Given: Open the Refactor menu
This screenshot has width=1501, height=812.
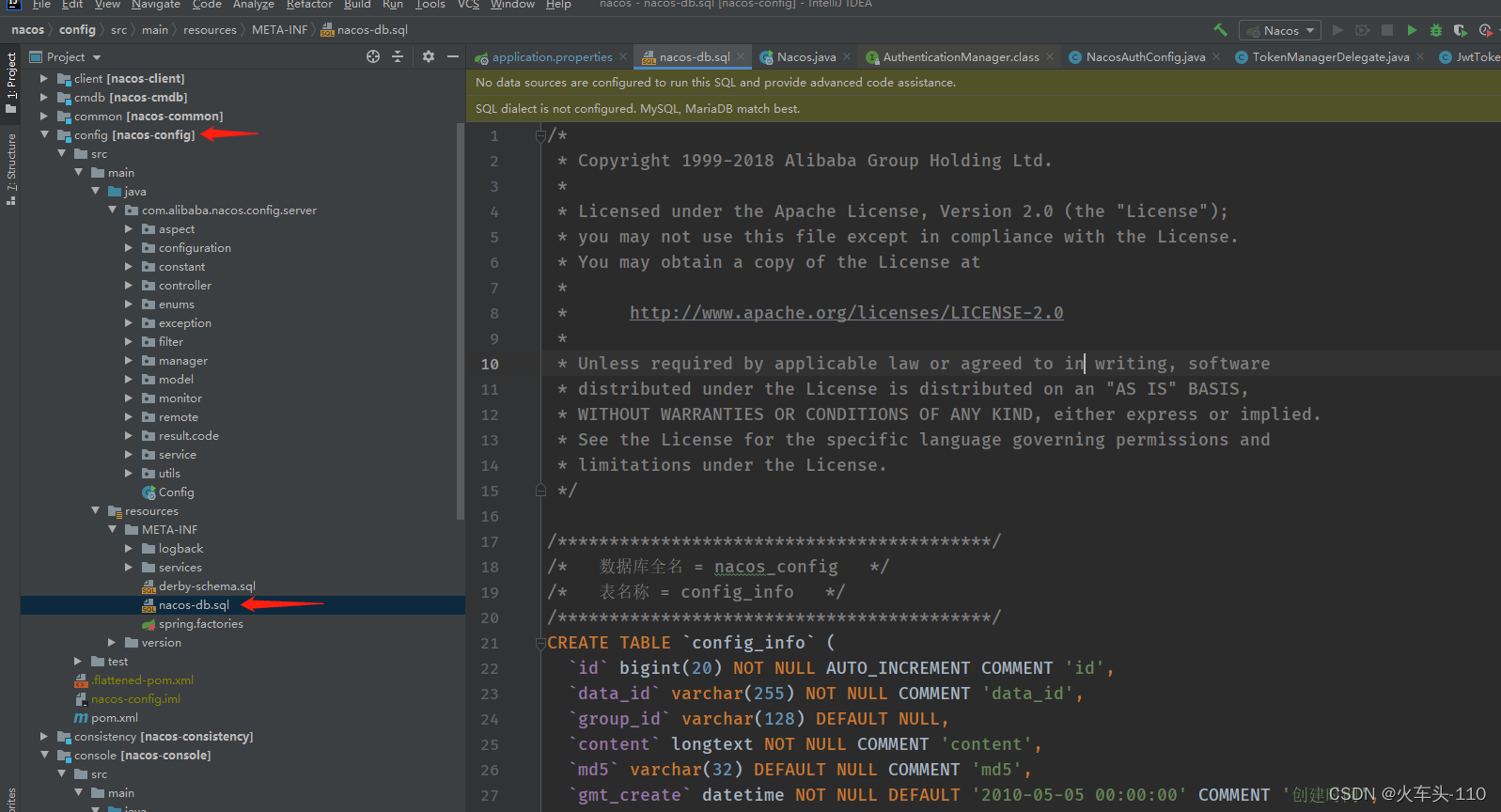Looking at the screenshot, I should coord(309,5).
